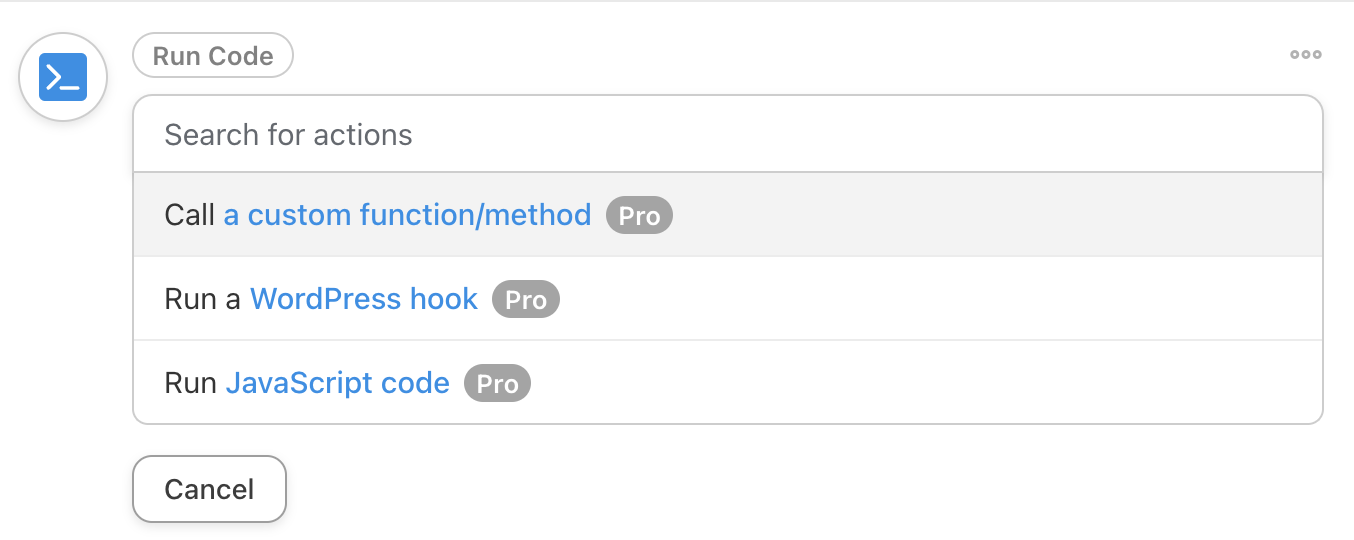Open the 'a custom function/method' blue link

(407, 215)
